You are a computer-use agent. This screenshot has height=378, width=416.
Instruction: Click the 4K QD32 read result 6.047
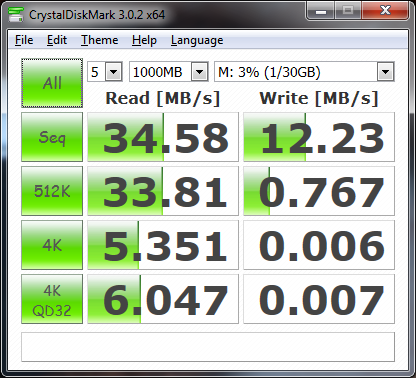(x=163, y=299)
